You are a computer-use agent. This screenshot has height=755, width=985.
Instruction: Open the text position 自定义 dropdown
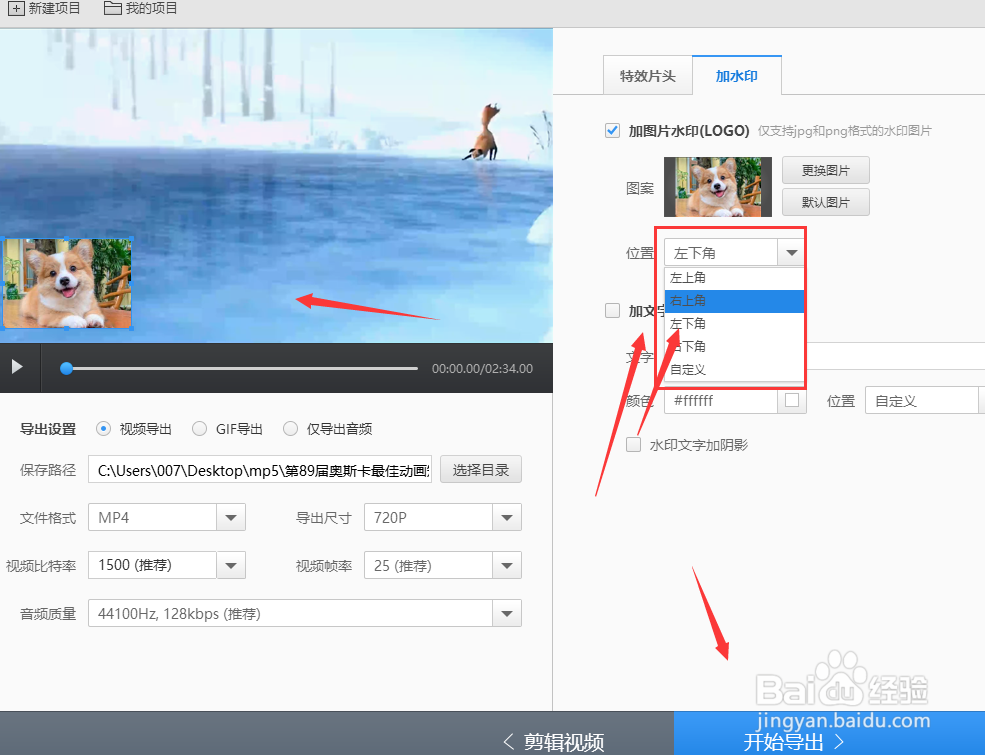(x=922, y=400)
